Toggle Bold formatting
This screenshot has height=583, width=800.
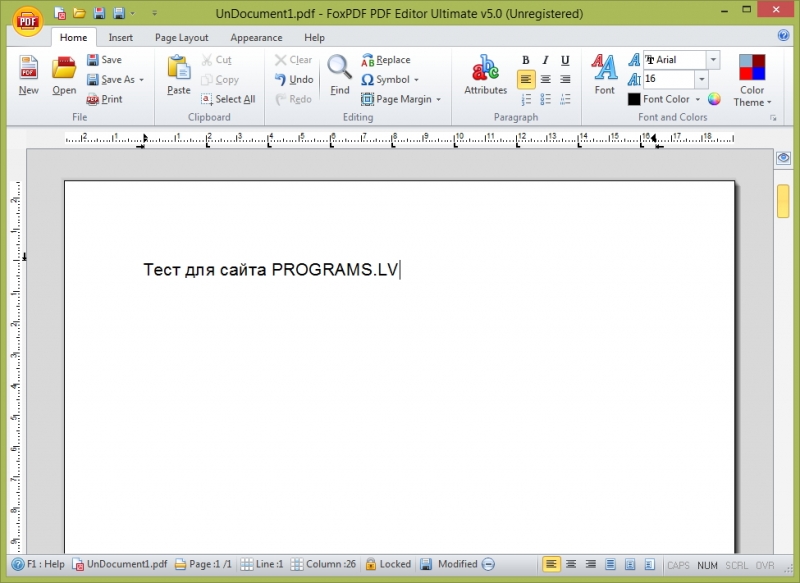pyautogui.click(x=526, y=60)
